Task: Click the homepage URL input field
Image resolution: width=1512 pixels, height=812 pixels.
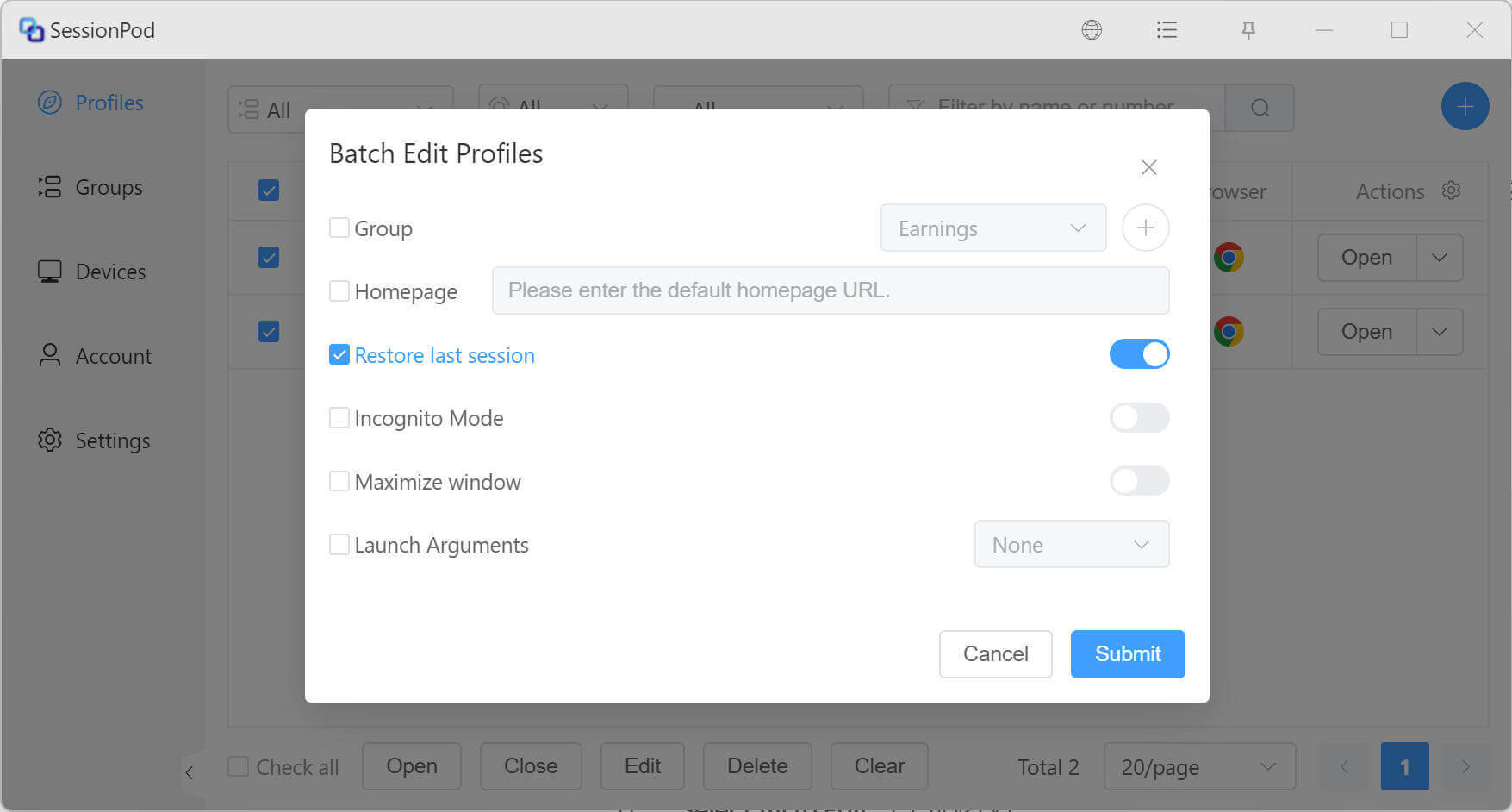Action: tap(831, 290)
